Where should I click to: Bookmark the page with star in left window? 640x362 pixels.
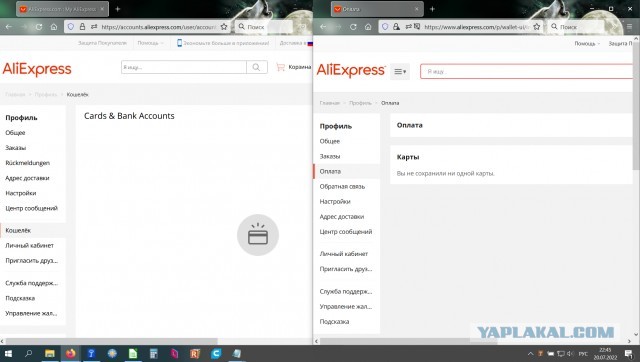(x=224, y=27)
